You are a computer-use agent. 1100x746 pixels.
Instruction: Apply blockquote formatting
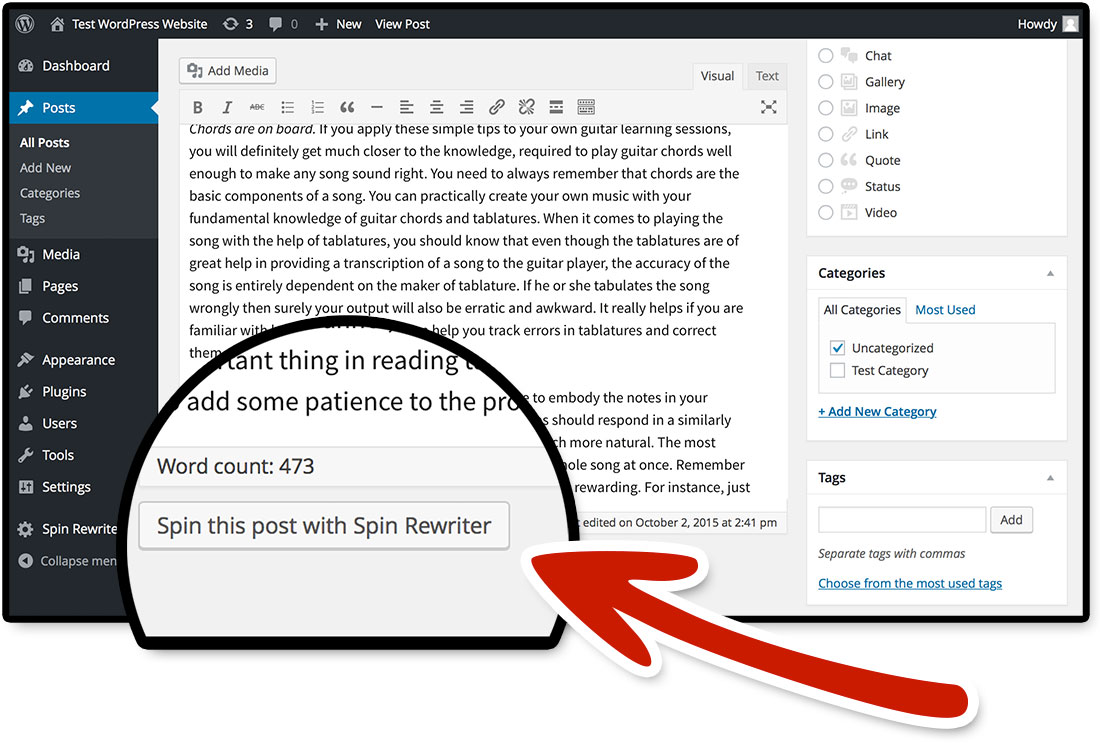[347, 107]
